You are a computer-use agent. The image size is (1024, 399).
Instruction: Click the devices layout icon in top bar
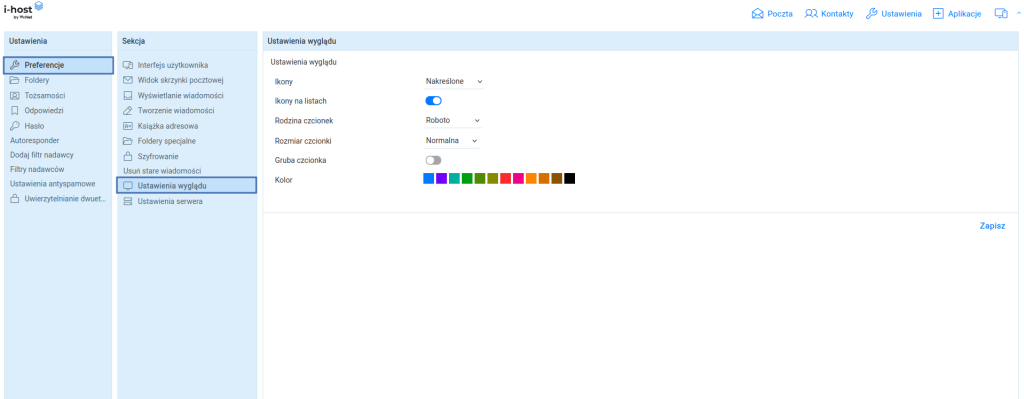coord(1000,14)
